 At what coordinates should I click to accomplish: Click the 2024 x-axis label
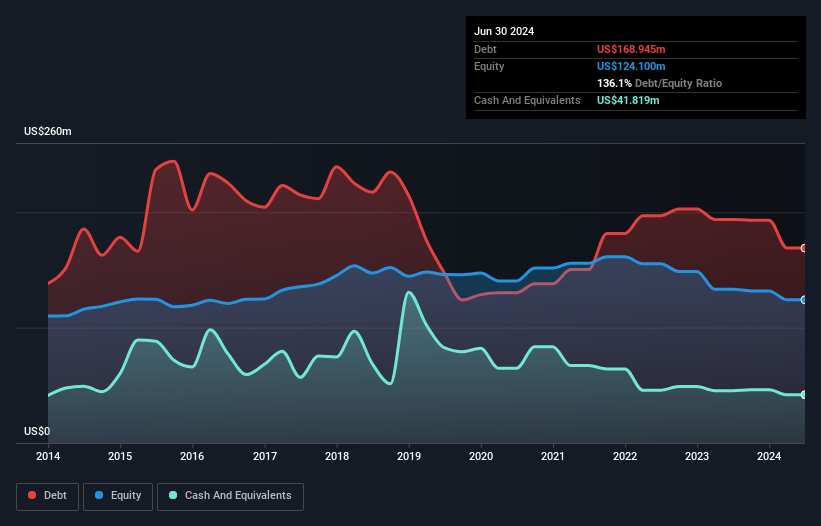[769, 456]
